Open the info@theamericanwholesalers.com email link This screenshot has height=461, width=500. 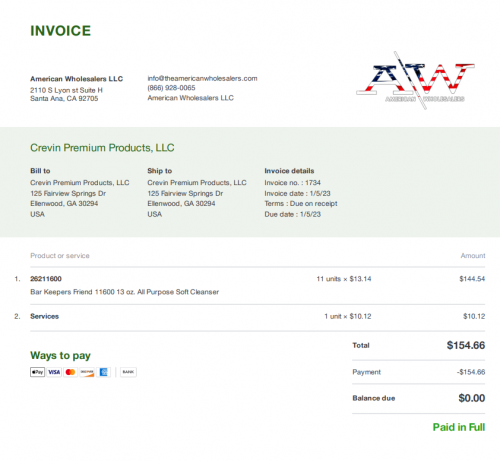coord(202,78)
